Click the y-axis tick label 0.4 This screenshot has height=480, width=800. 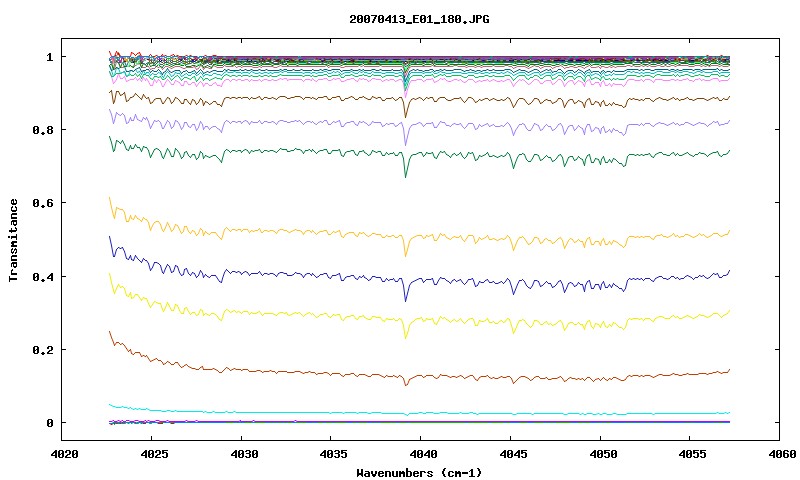coord(43,276)
